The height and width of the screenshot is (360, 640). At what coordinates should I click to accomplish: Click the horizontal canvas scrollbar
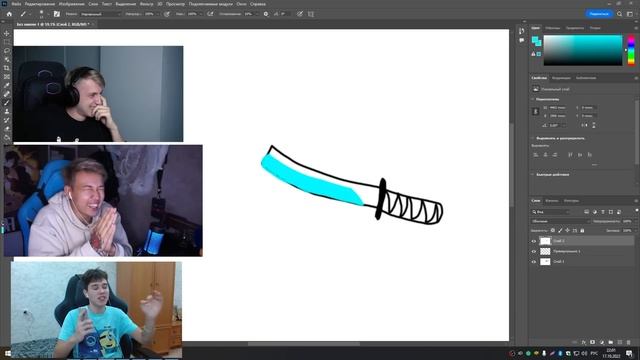coord(304,344)
